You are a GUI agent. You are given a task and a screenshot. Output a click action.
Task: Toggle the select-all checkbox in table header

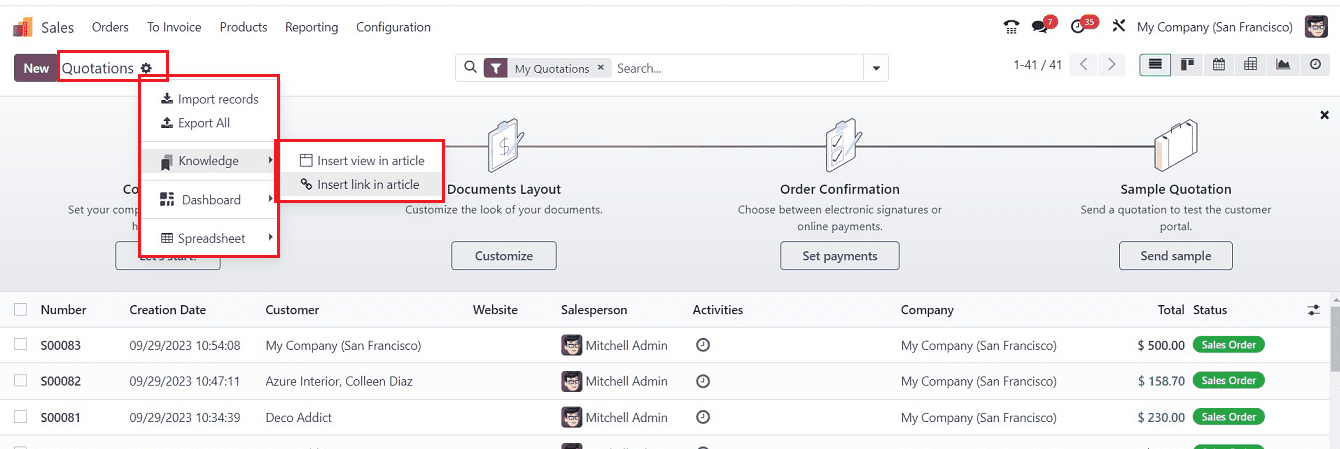click(21, 310)
